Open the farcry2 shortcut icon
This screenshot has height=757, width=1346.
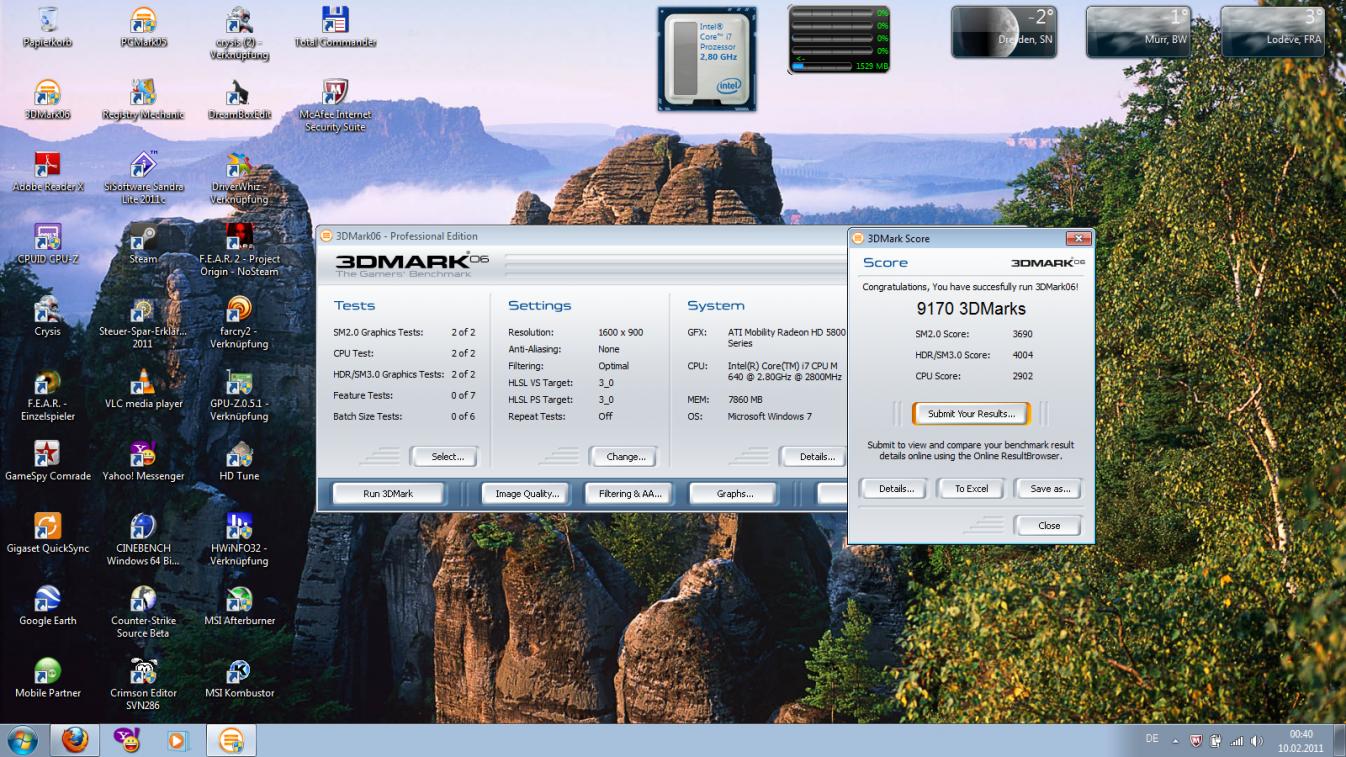(239, 321)
